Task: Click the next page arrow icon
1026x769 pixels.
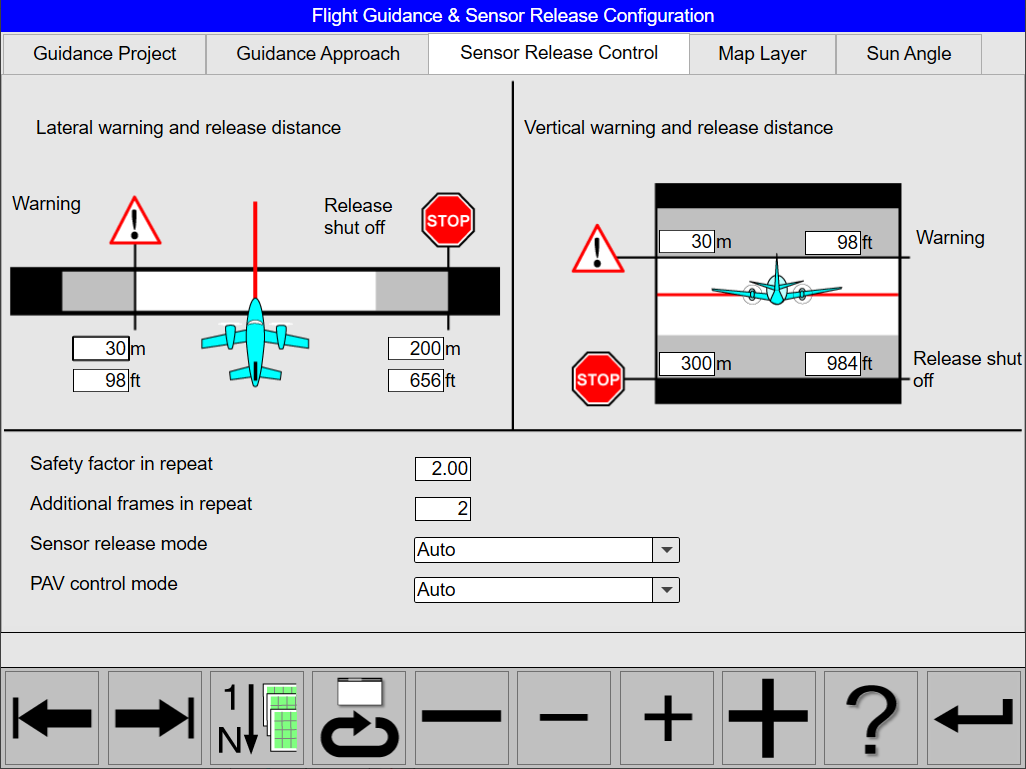Action: [154, 718]
